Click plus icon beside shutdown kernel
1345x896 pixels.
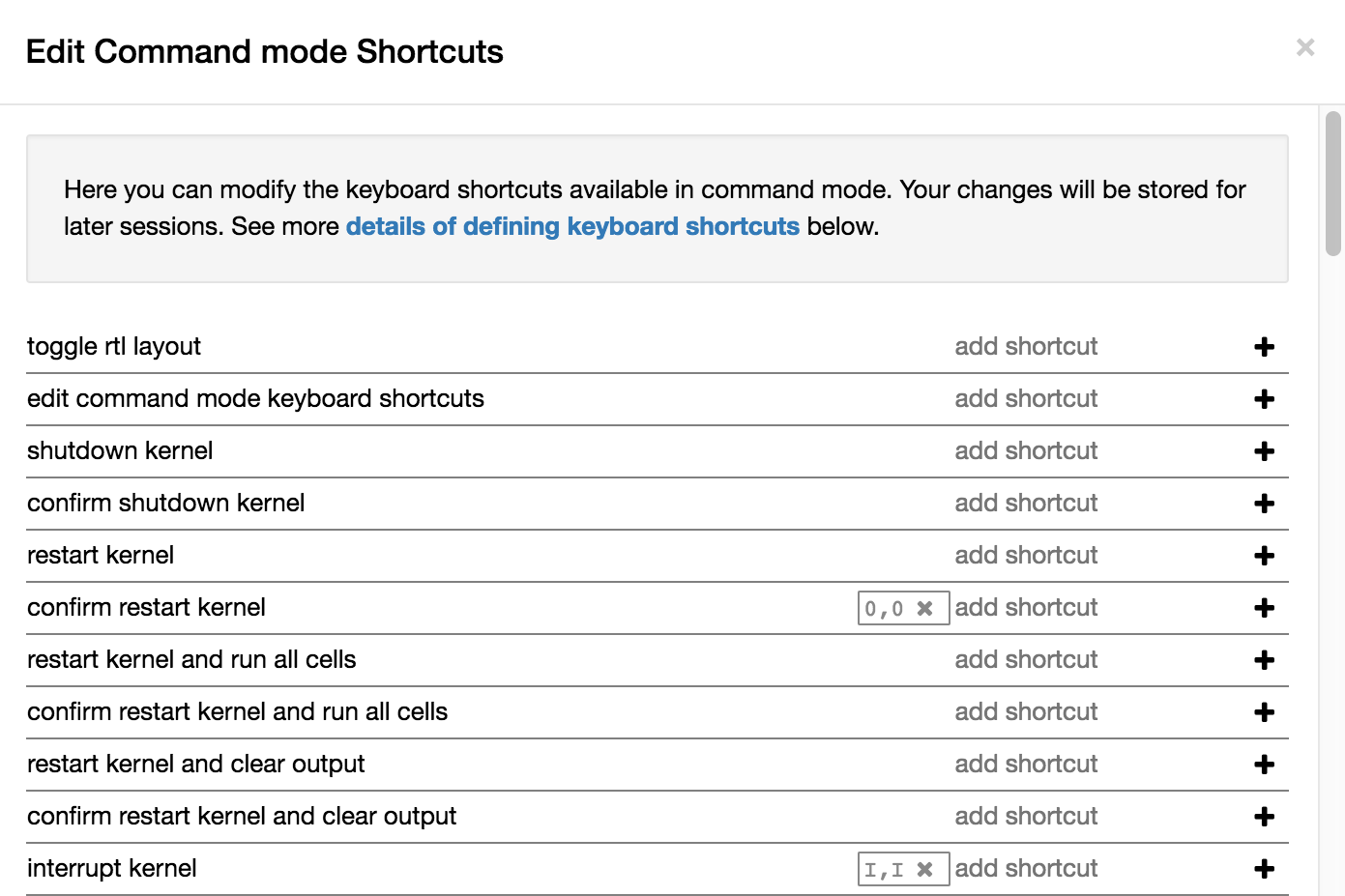[1264, 451]
